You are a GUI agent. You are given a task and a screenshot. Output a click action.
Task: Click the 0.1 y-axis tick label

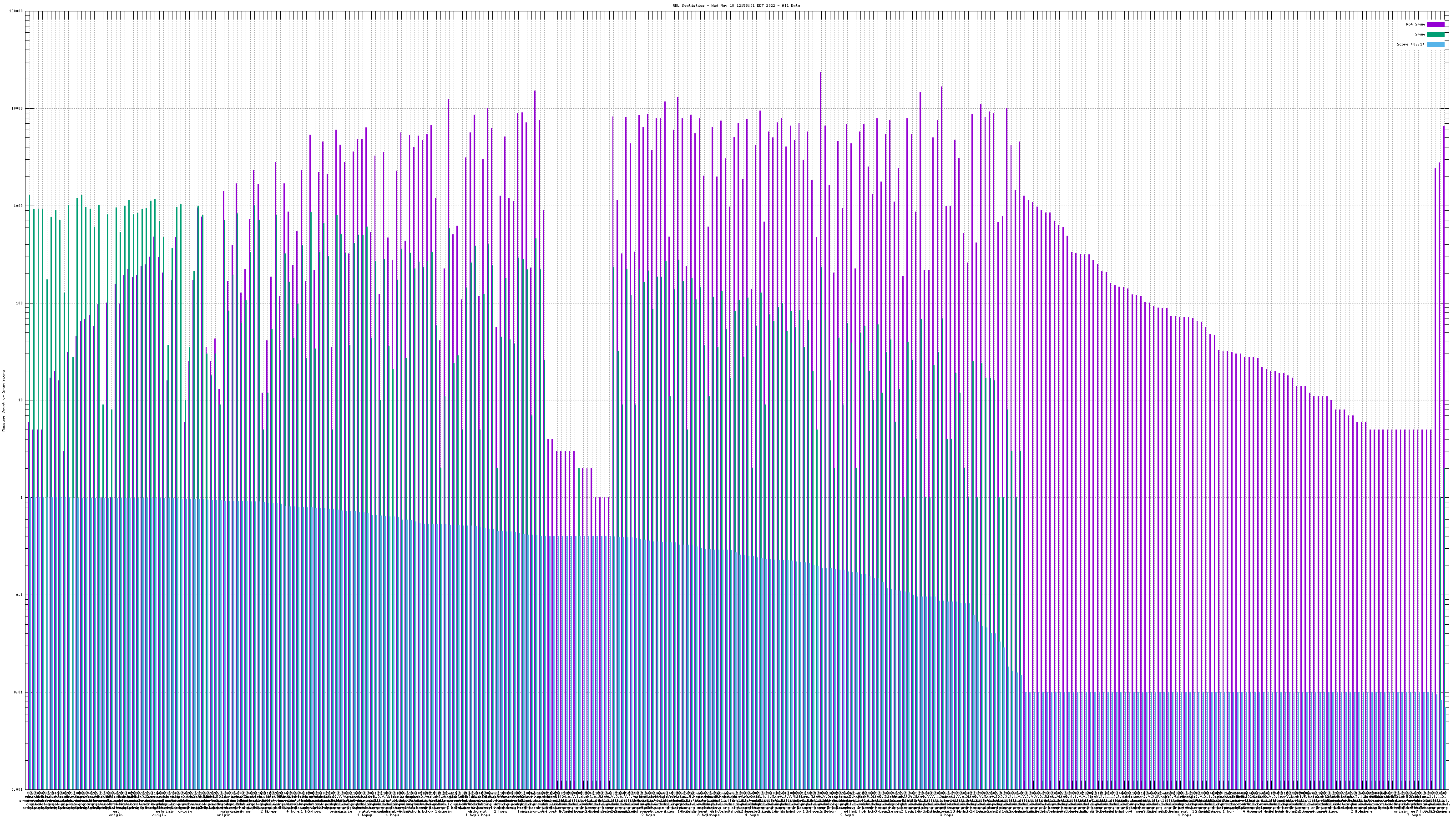(x=20, y=595)
